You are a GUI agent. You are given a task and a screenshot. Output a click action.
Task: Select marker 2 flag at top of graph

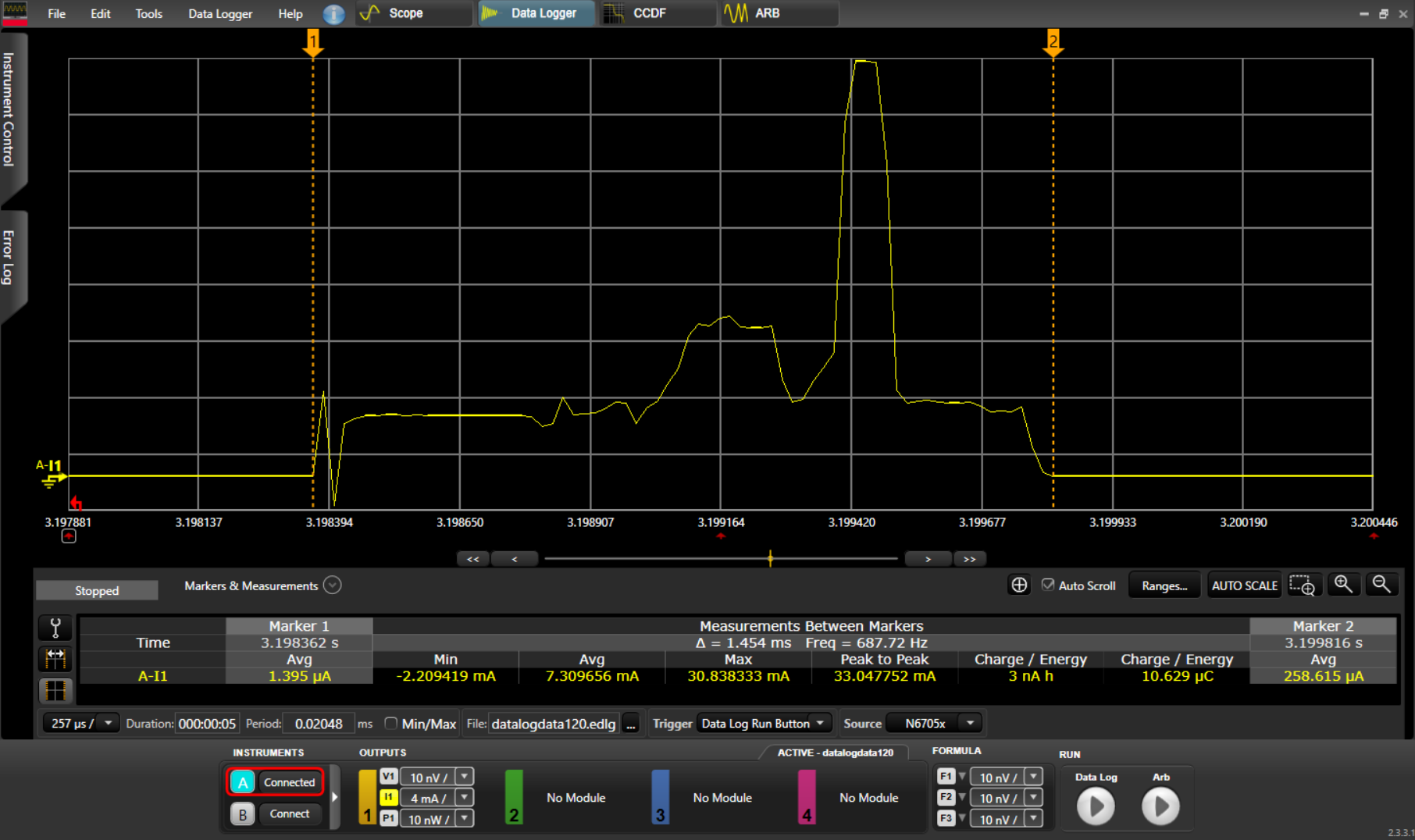point(1053,42)
